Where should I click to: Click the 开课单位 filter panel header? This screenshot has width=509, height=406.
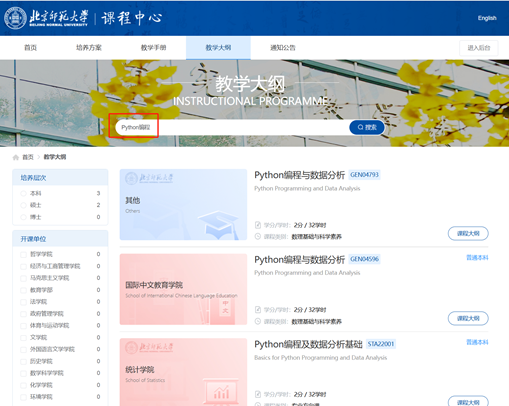pos(60,239)
